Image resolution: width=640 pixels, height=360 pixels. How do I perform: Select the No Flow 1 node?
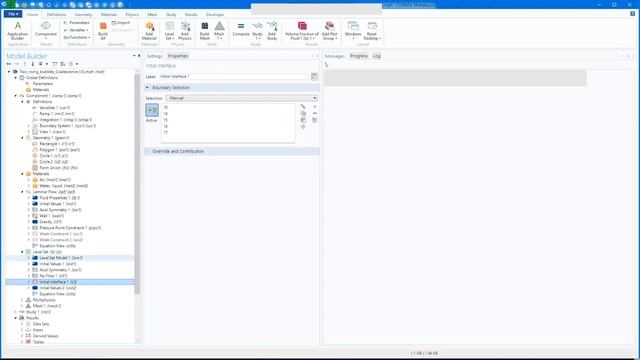(50, 276)
